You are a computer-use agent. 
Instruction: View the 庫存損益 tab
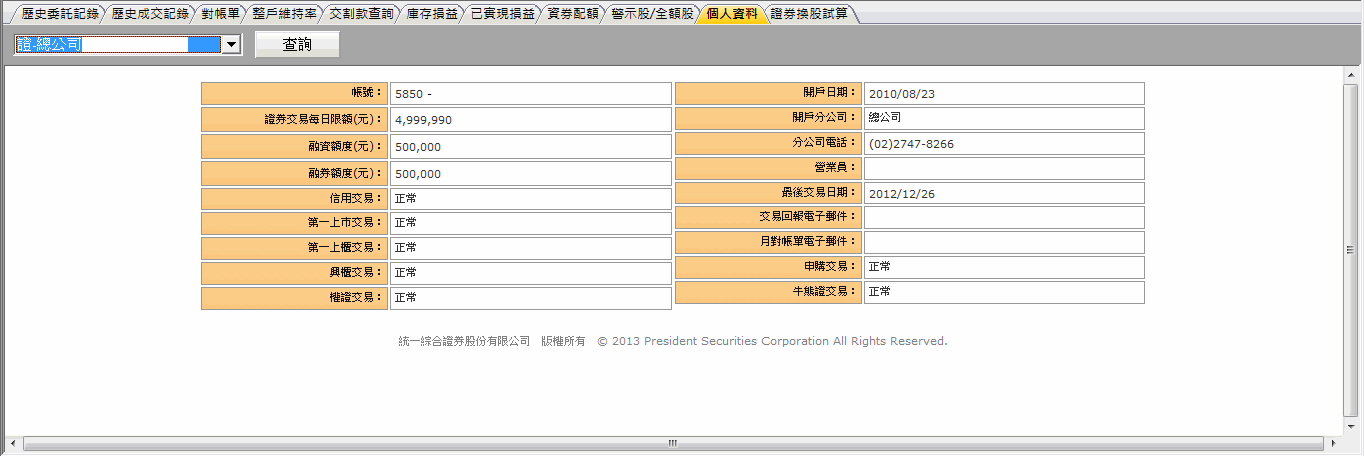pyautogui.click(x=432, y=14)
